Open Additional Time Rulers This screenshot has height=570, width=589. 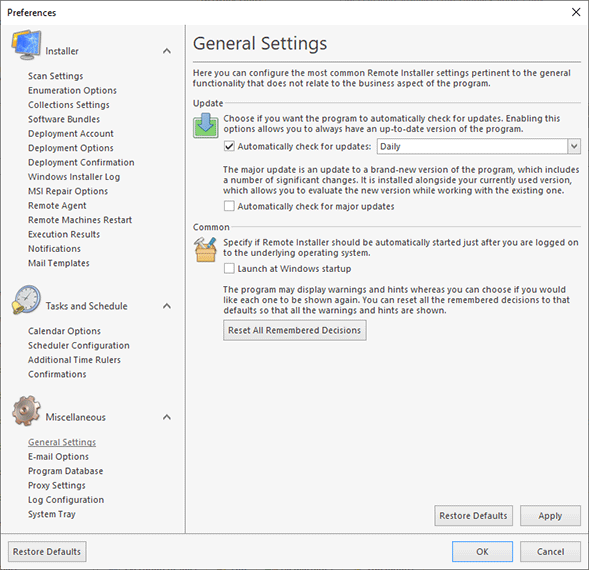click(74, 360)
